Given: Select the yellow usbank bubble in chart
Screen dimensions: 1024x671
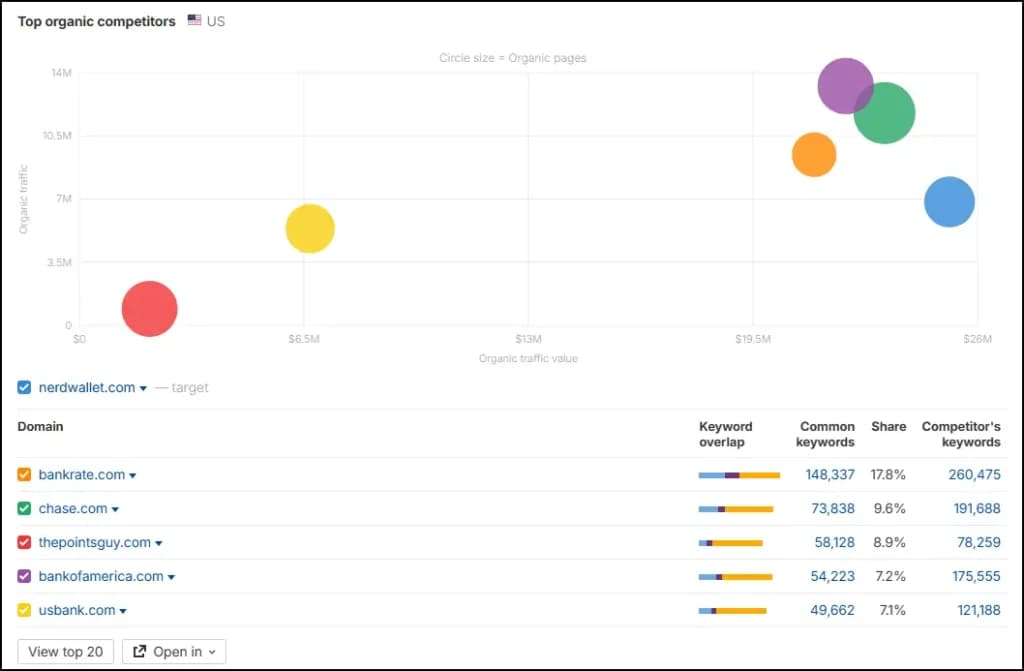Looking at the screenshot, I should (x=310, y=229).
